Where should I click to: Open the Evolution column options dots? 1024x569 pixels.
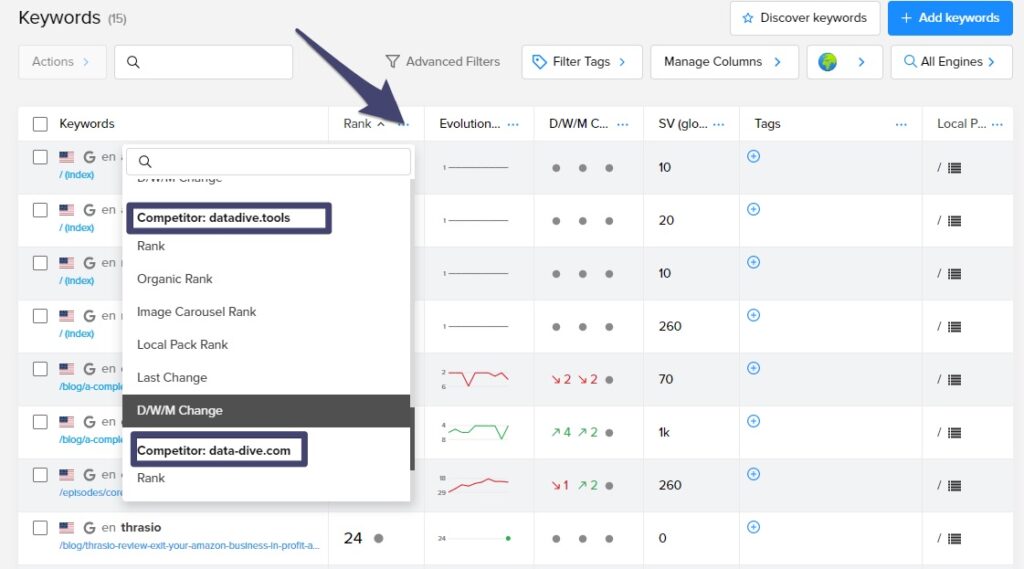click(x=513, y=124)
